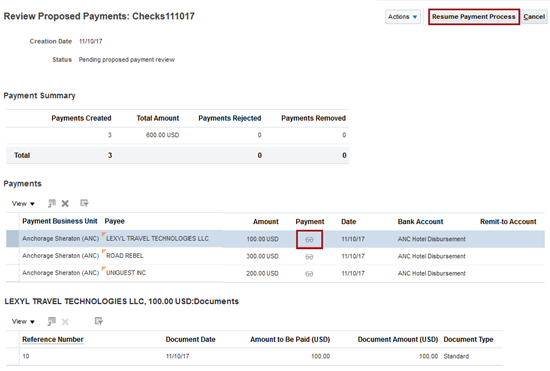Click Amount column header in Payments
Screen dimensions: 550x371
tap(266, 222)
